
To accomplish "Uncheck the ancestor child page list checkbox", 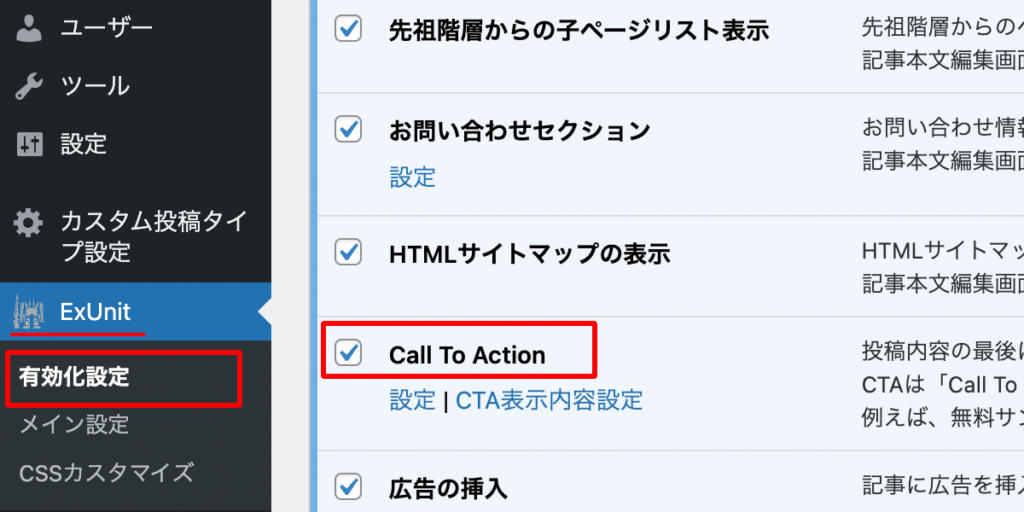I will tap(348, 30).
